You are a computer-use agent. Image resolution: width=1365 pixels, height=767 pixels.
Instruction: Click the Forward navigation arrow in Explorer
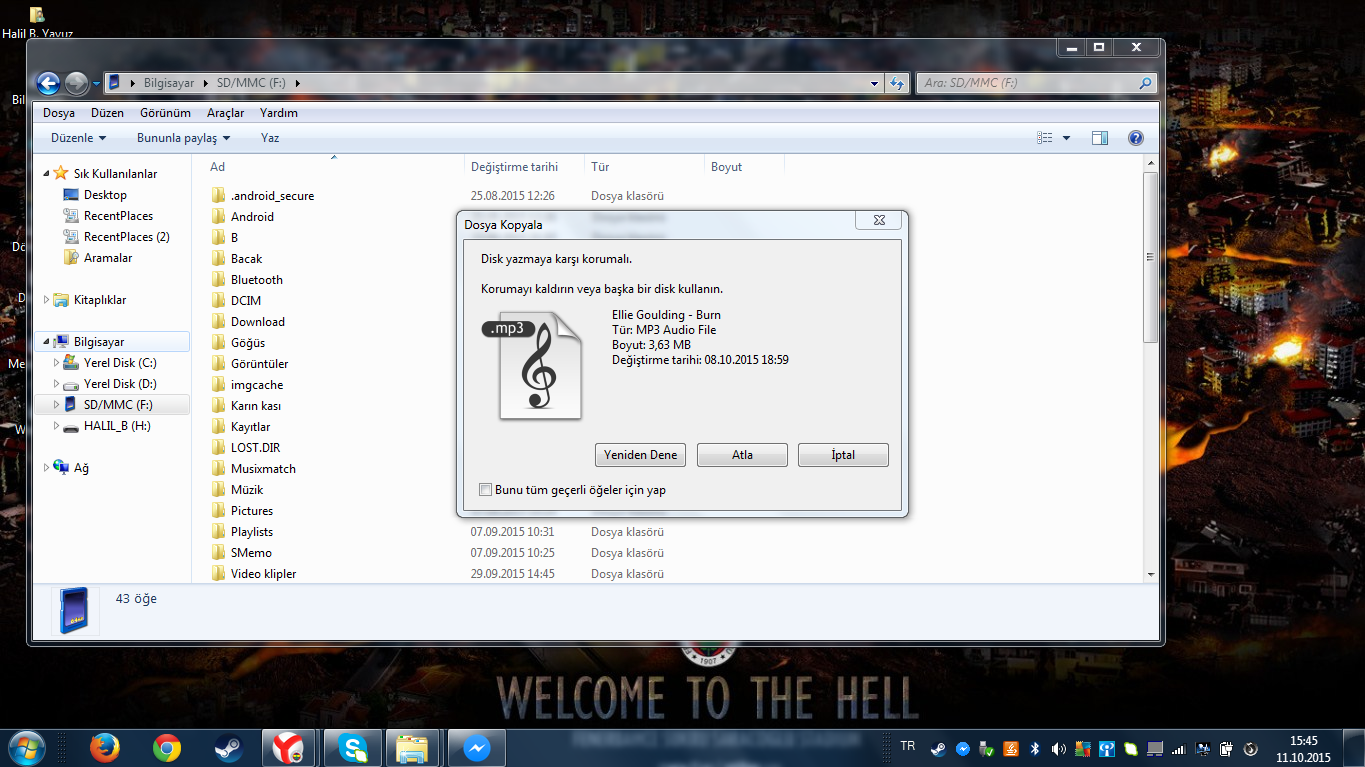pyautogui.click(x=77, y=83)
